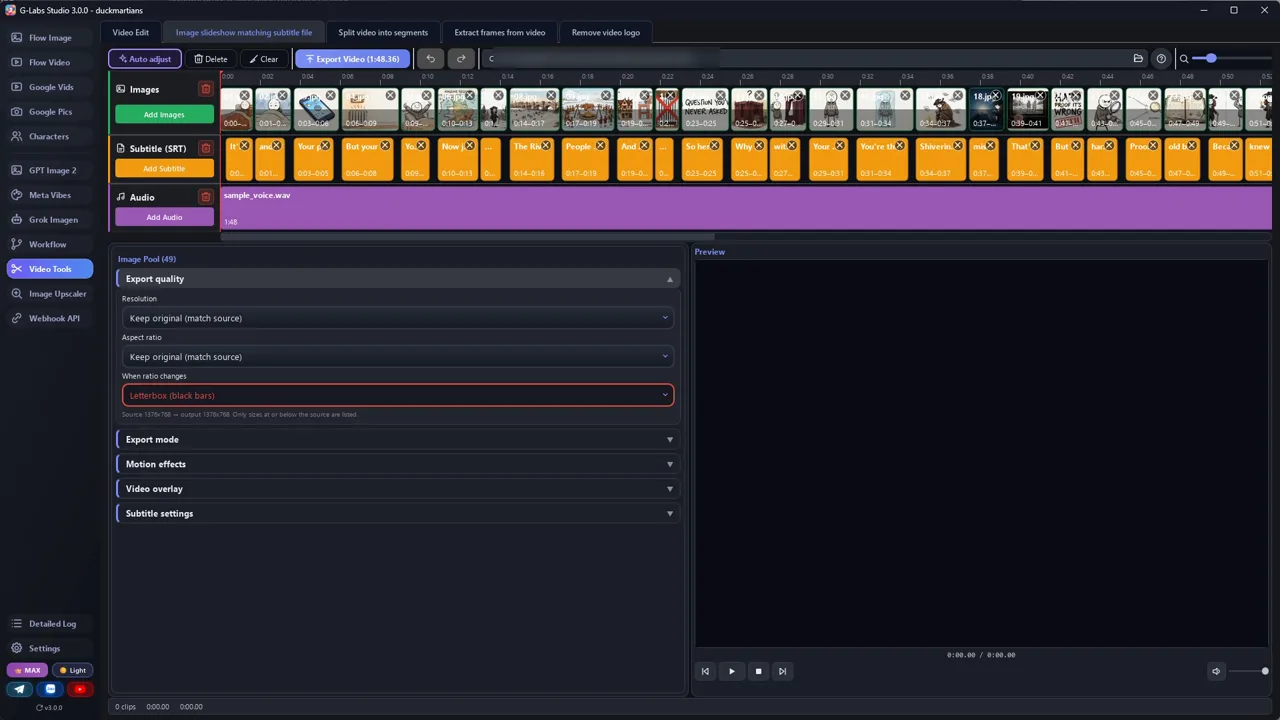Collapse the Export quality section
The image size is (1280, 720).
tap(398, 279)
